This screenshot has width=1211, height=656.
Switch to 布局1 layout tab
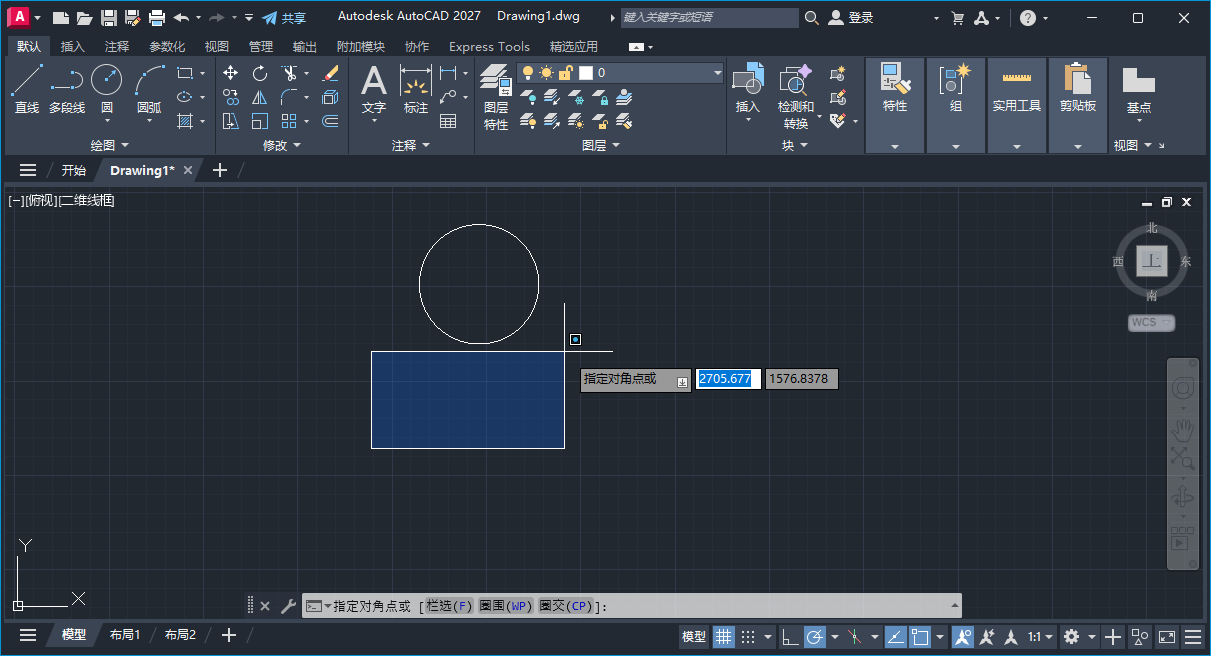coord(125,635)
